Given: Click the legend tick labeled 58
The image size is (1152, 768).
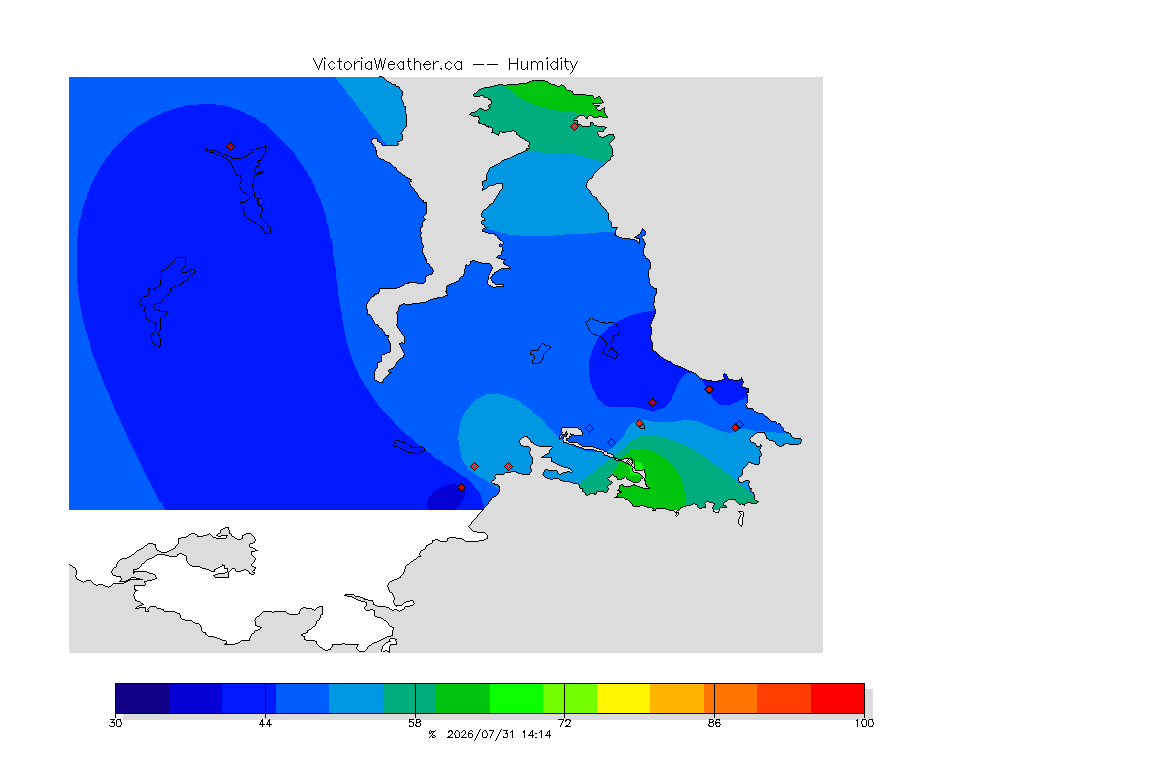Looking at the screenshot, I should click(415, 698).
